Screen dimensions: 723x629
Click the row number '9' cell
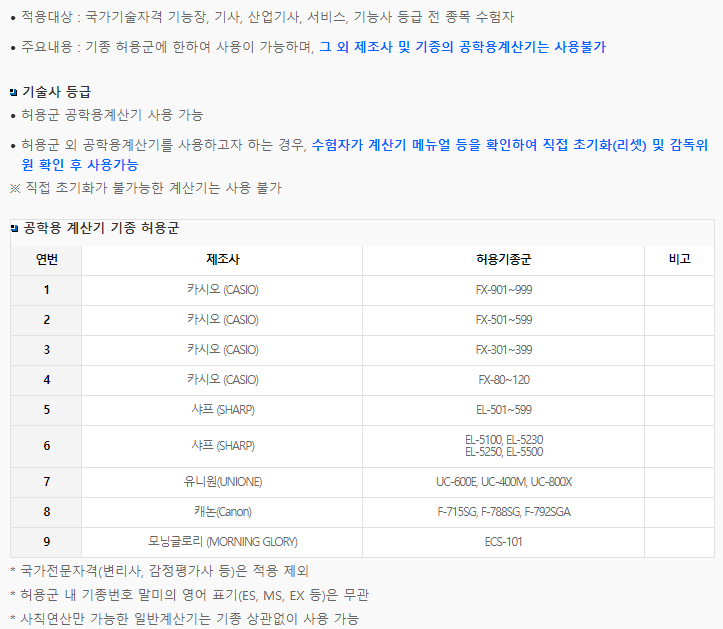coord(47,542)
